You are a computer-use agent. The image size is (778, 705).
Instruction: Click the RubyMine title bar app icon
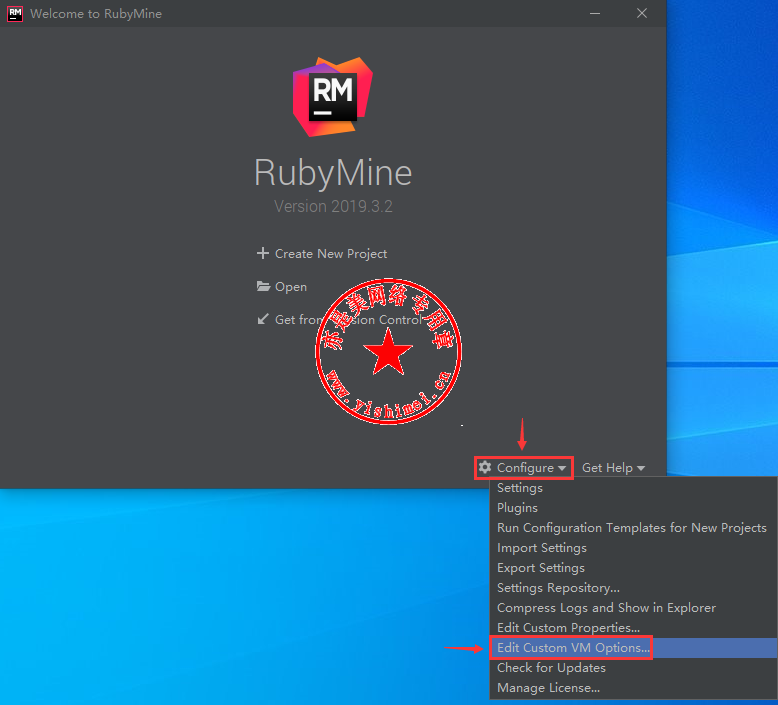pyautogui.click(x=15, y=13)
